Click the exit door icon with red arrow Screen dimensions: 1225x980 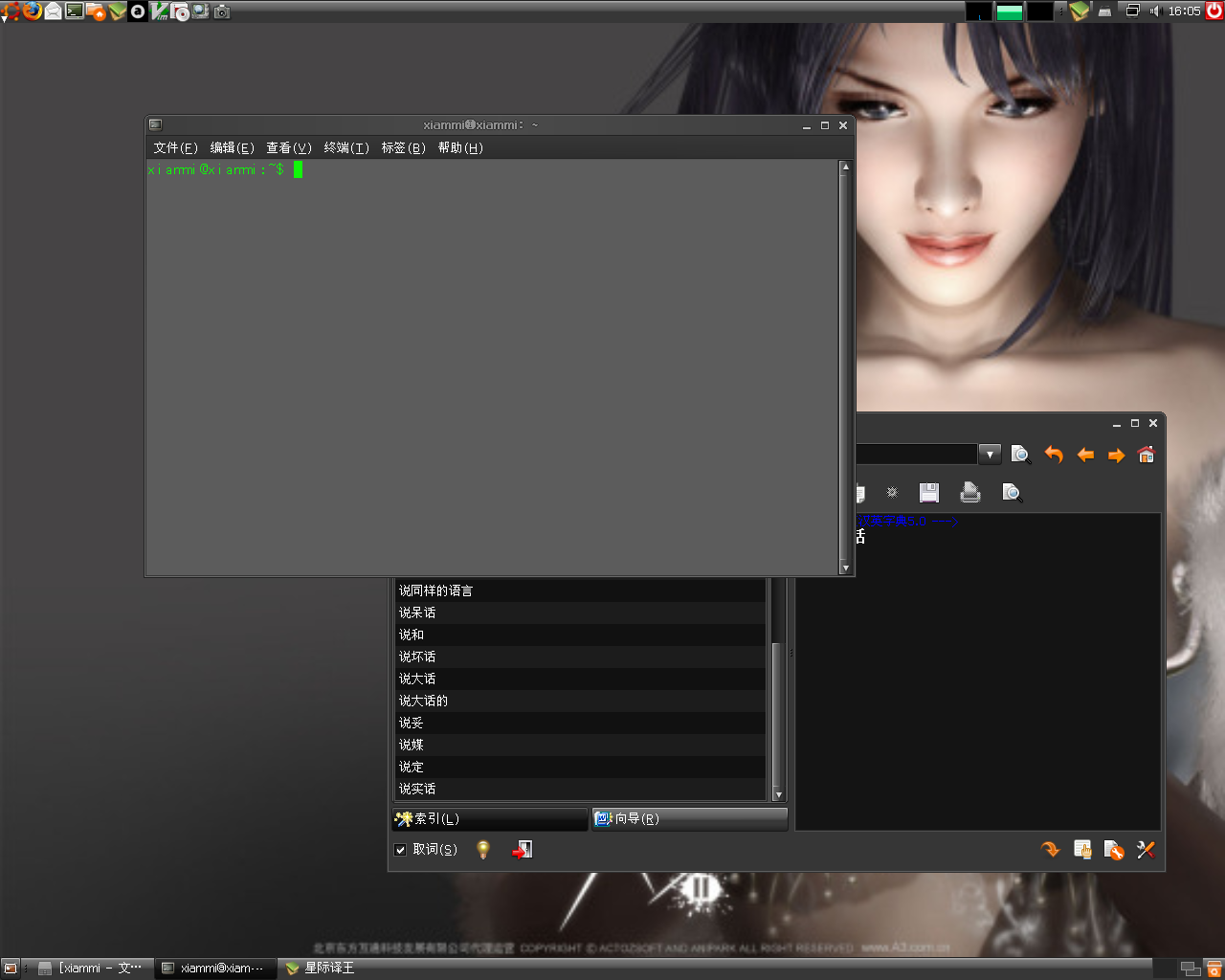pyautogui.click(x=522, y=850)
